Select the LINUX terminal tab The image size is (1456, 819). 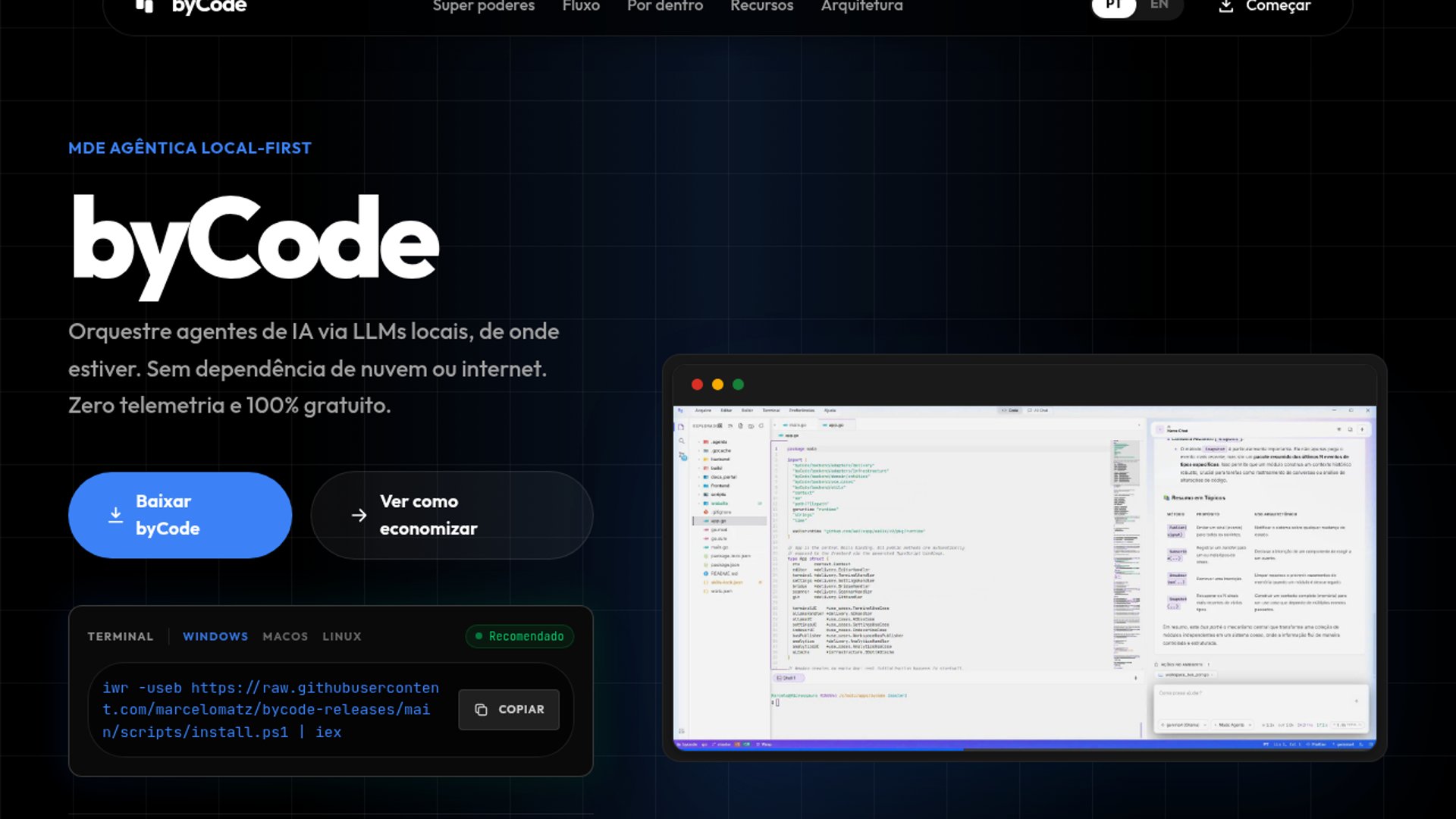click(342, 636)
